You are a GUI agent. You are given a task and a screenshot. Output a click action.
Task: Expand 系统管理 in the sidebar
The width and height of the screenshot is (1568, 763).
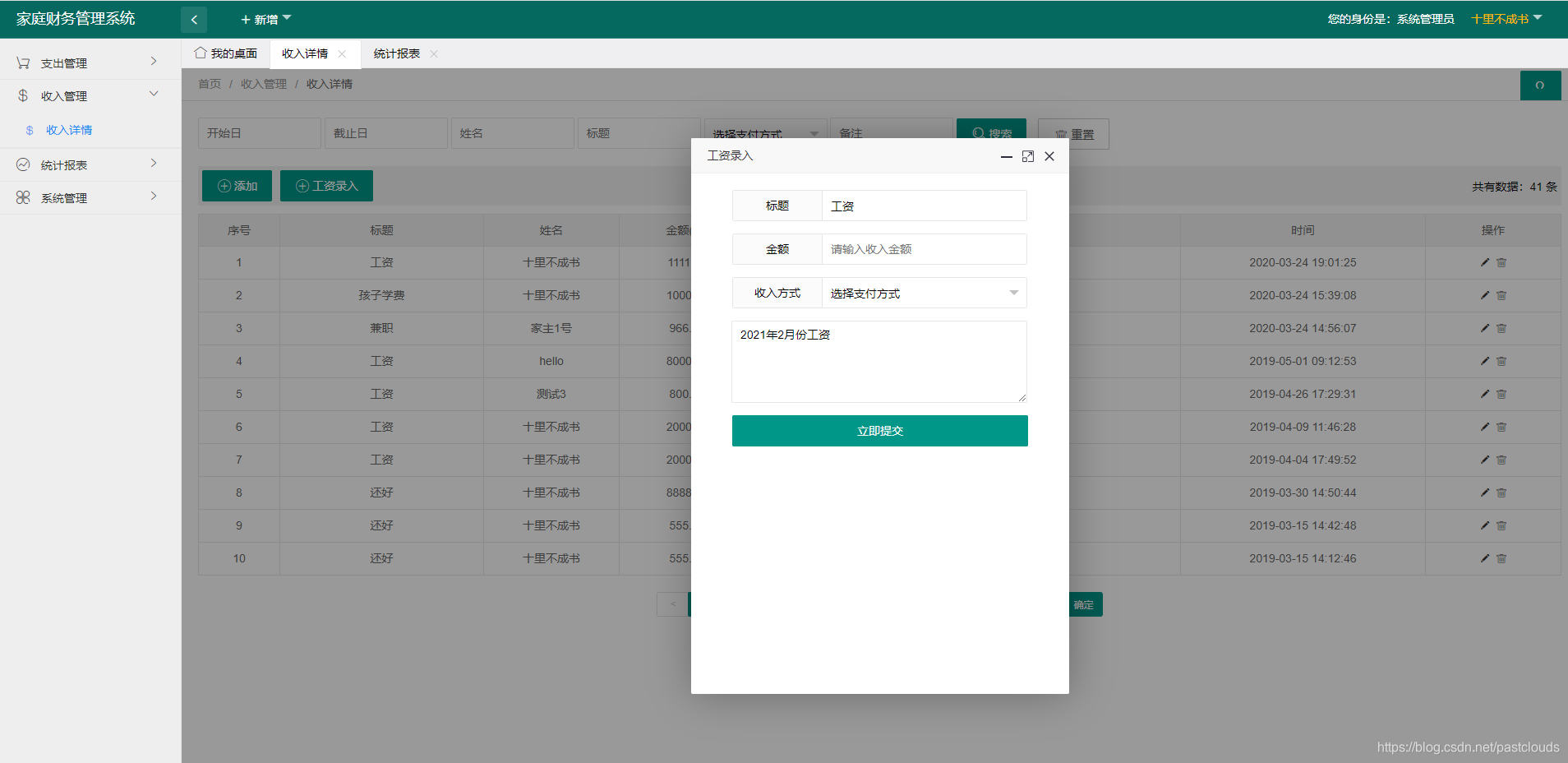[90, 197]
